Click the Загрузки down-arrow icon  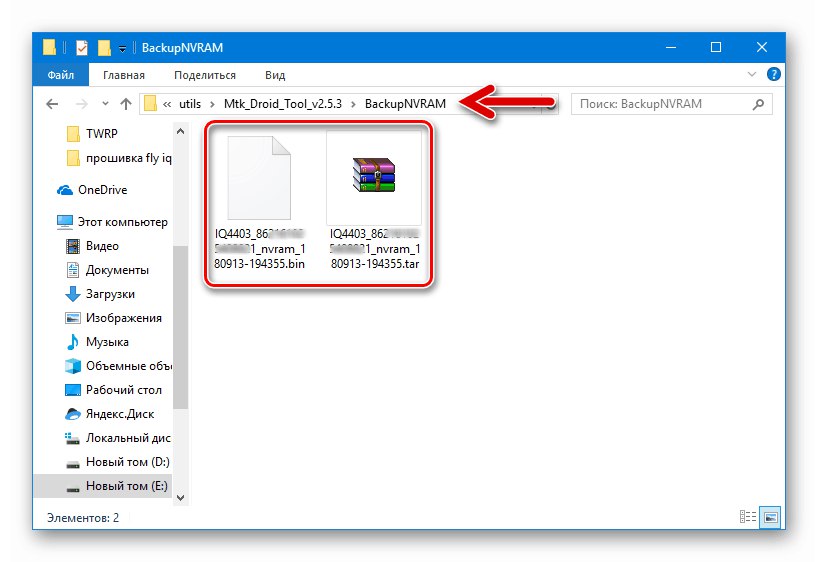click(73, 294)
